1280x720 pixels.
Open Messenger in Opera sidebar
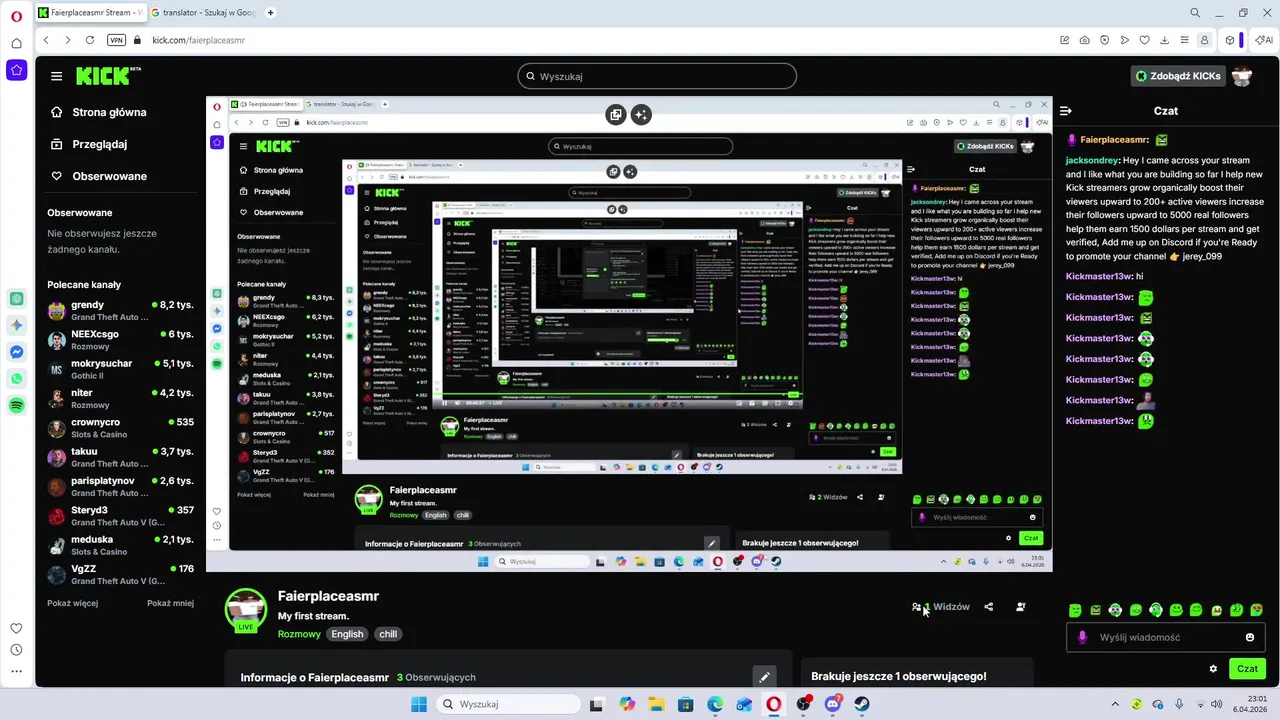pyautogui.click(x=16, y=352)
